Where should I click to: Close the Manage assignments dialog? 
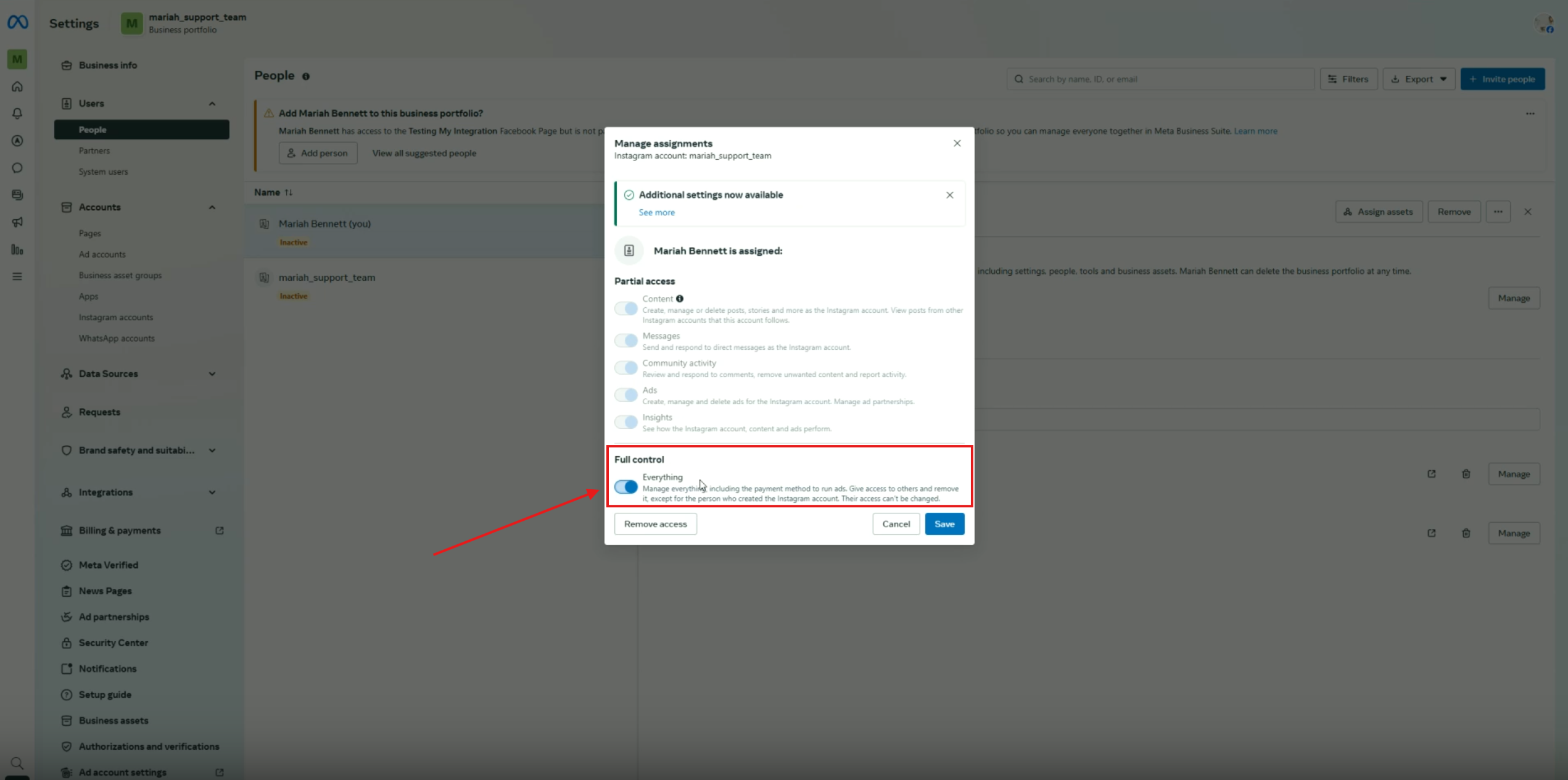(957, 143)
